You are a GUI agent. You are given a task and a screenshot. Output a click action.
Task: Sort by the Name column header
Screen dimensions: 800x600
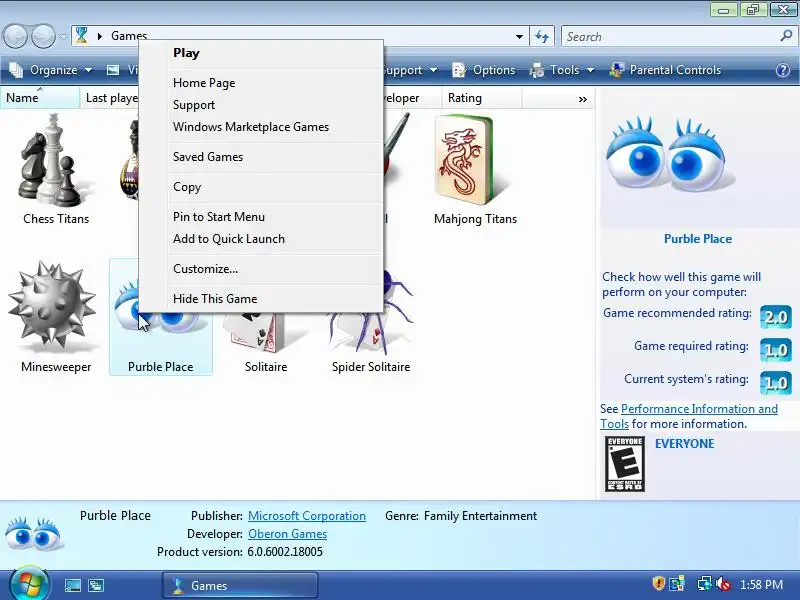40,98
